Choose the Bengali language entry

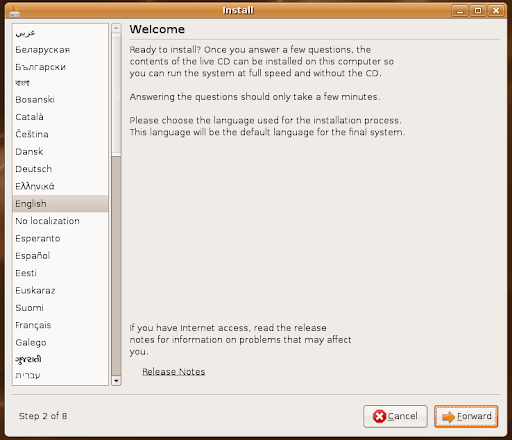60,83
